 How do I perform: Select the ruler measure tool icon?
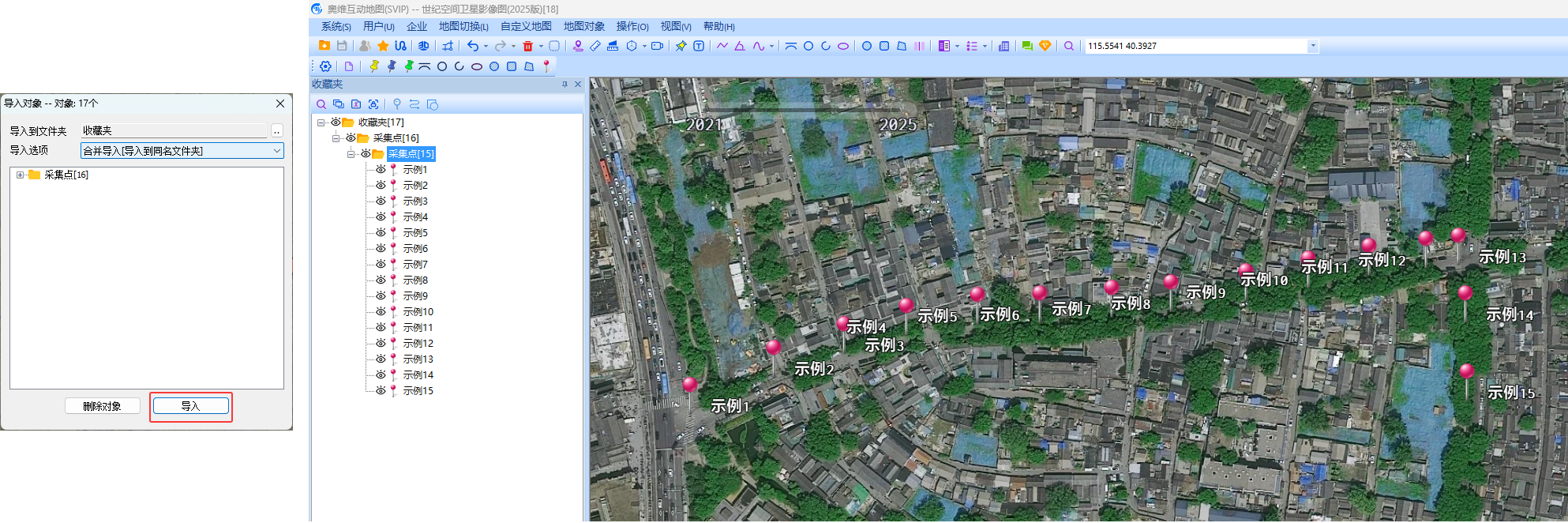point(595,46)
